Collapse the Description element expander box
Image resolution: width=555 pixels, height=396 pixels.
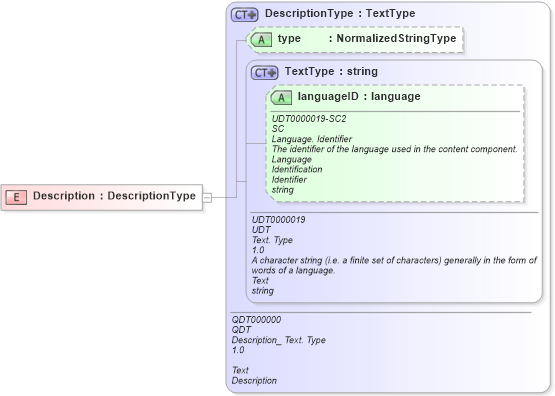click(207, 197)
